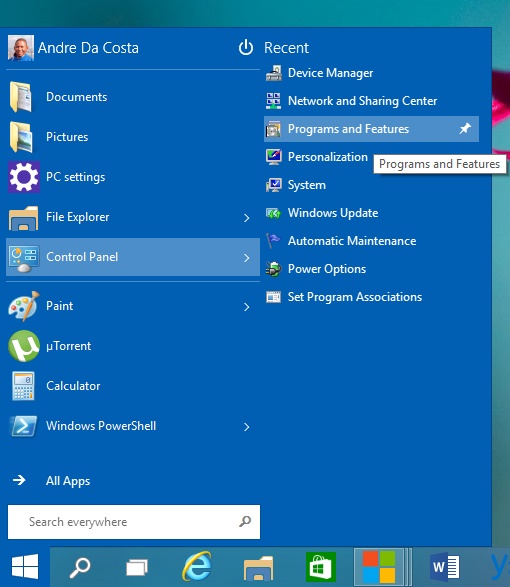Click the Device Manager icon
Screen dimensions: 510x587
(x=274, y=73)
